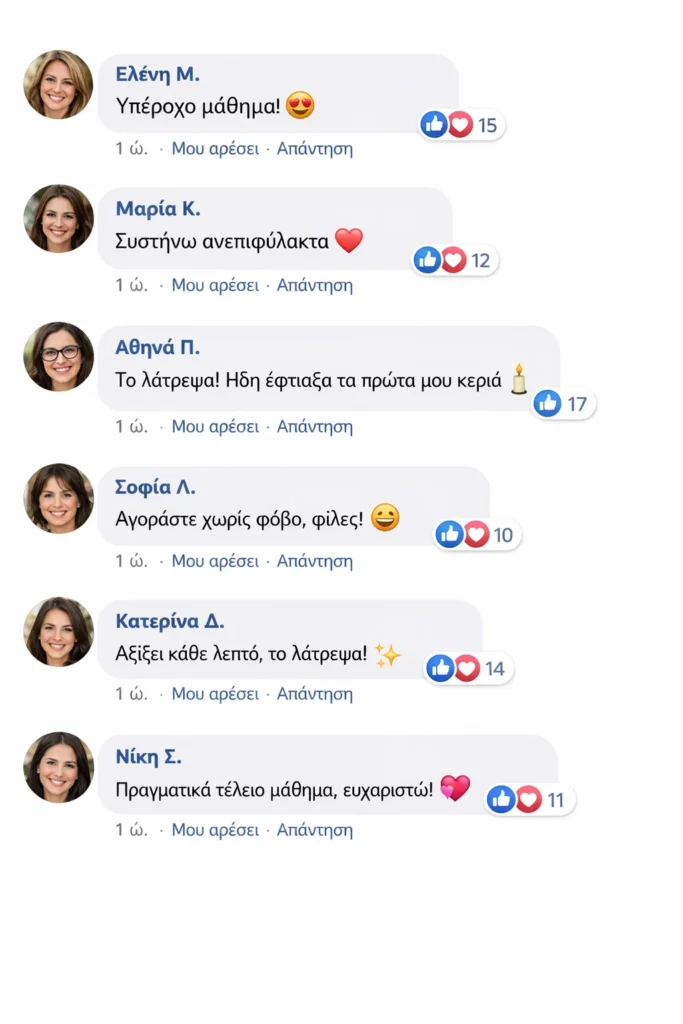
Task: Like Αθηνά Π.'s comment via 'Μου αρέσει'
Action: pos(215,427)
